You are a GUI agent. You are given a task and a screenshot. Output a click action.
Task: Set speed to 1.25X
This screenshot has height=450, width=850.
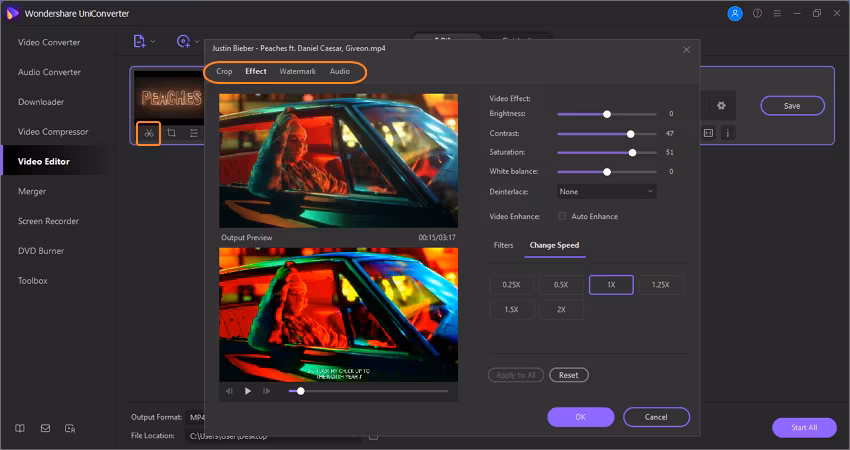(x=660, y=285)
